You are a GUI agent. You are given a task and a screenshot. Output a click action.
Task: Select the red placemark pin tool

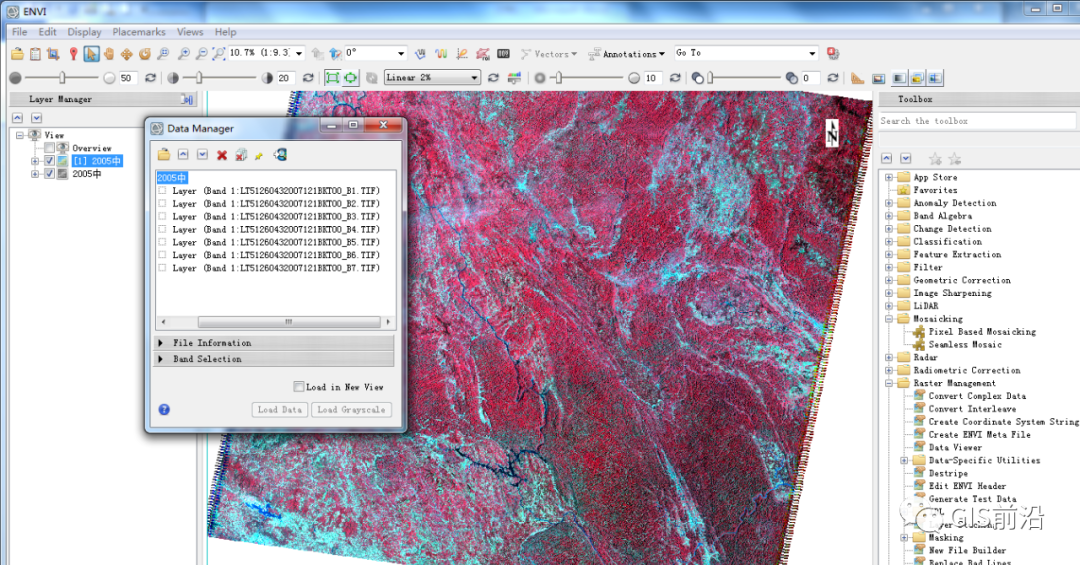73,54
